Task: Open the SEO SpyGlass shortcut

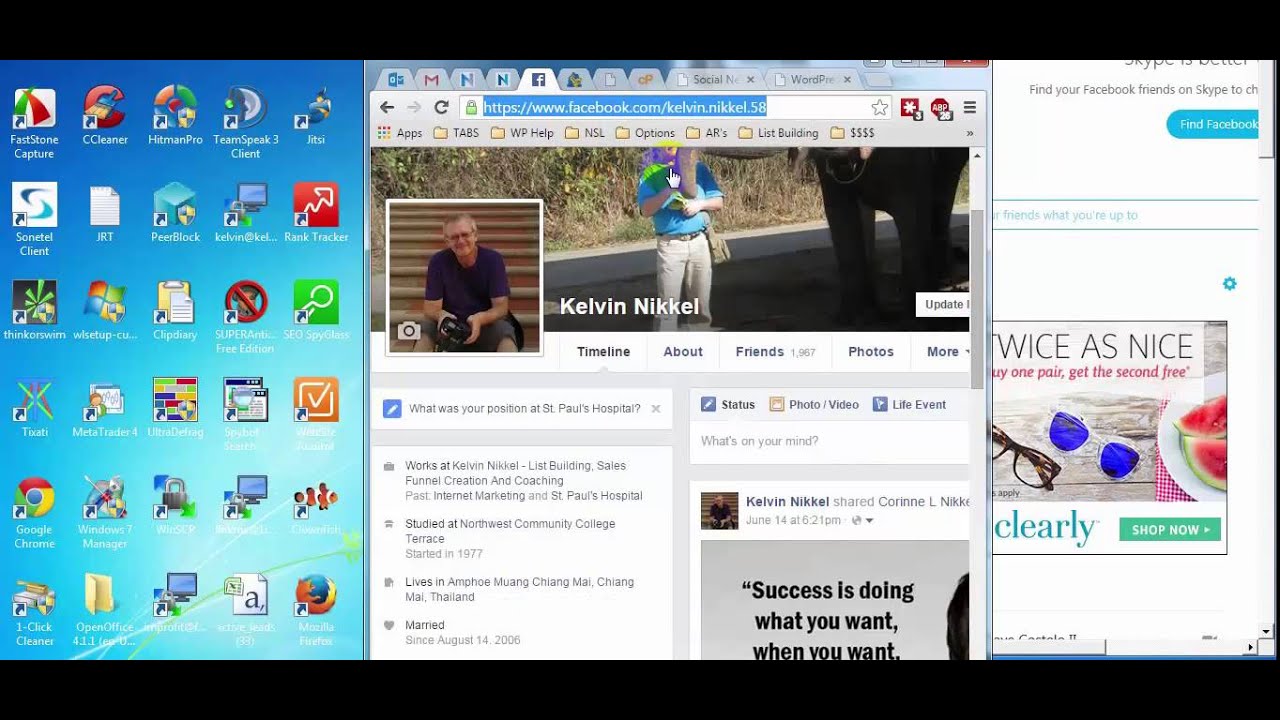Action: point(316,312)
